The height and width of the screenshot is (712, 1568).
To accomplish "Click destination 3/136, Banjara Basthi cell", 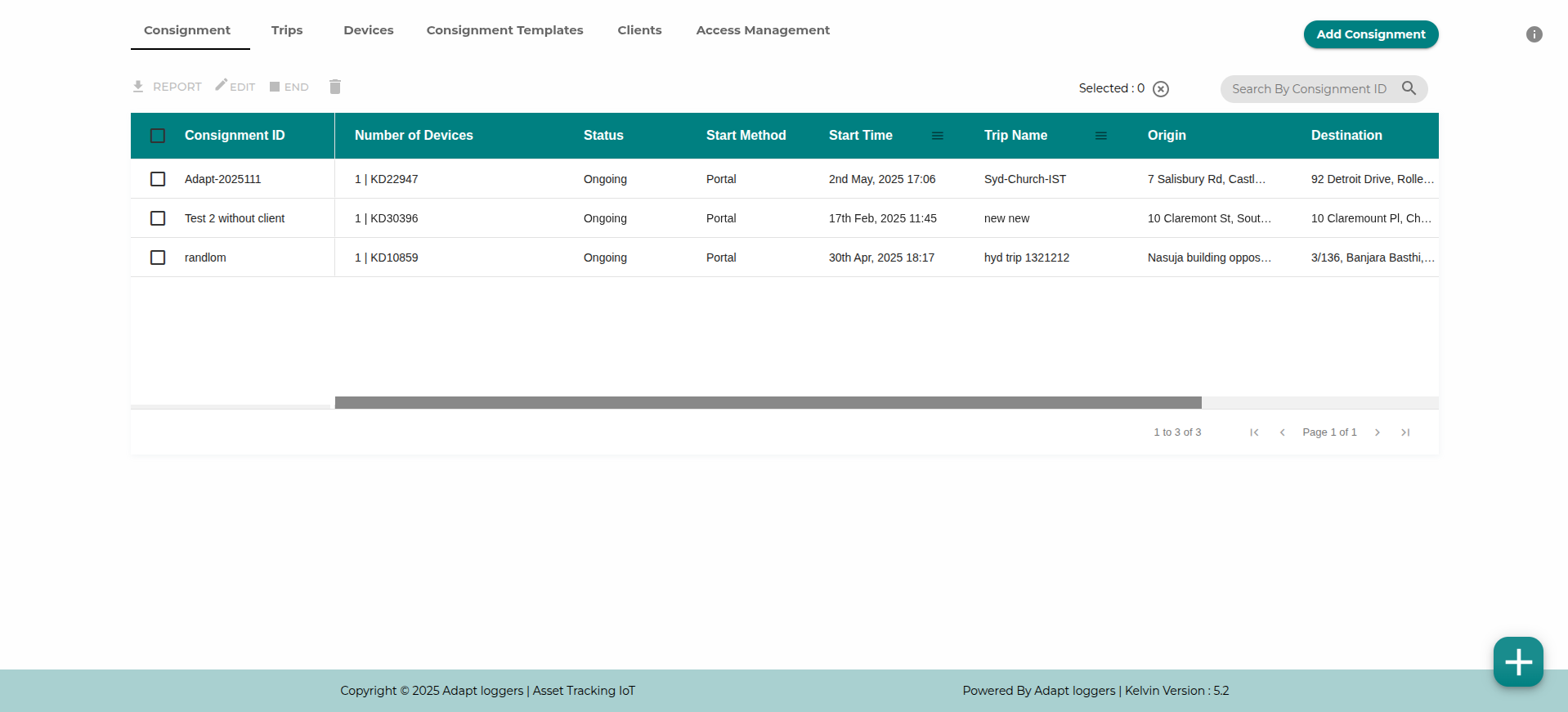I will [1373, 257].
